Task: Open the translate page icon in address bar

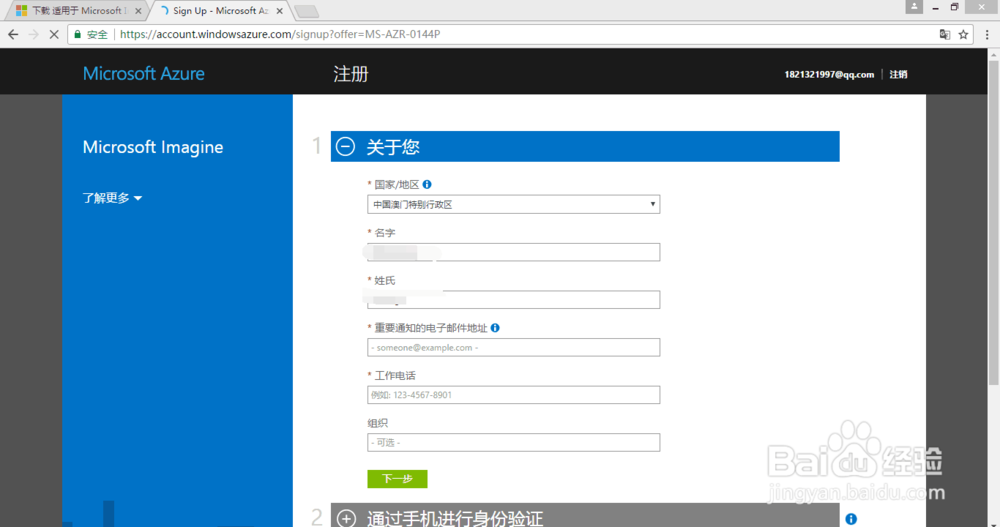Action: coord(945,34)
